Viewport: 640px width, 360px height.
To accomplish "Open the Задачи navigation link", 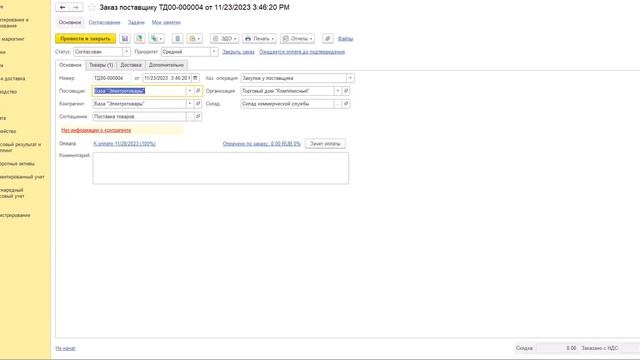I will 136,22.
